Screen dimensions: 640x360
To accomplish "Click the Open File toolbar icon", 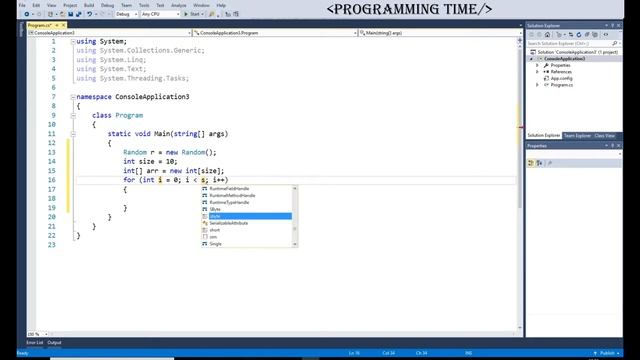I will click(x=62, y=14).
